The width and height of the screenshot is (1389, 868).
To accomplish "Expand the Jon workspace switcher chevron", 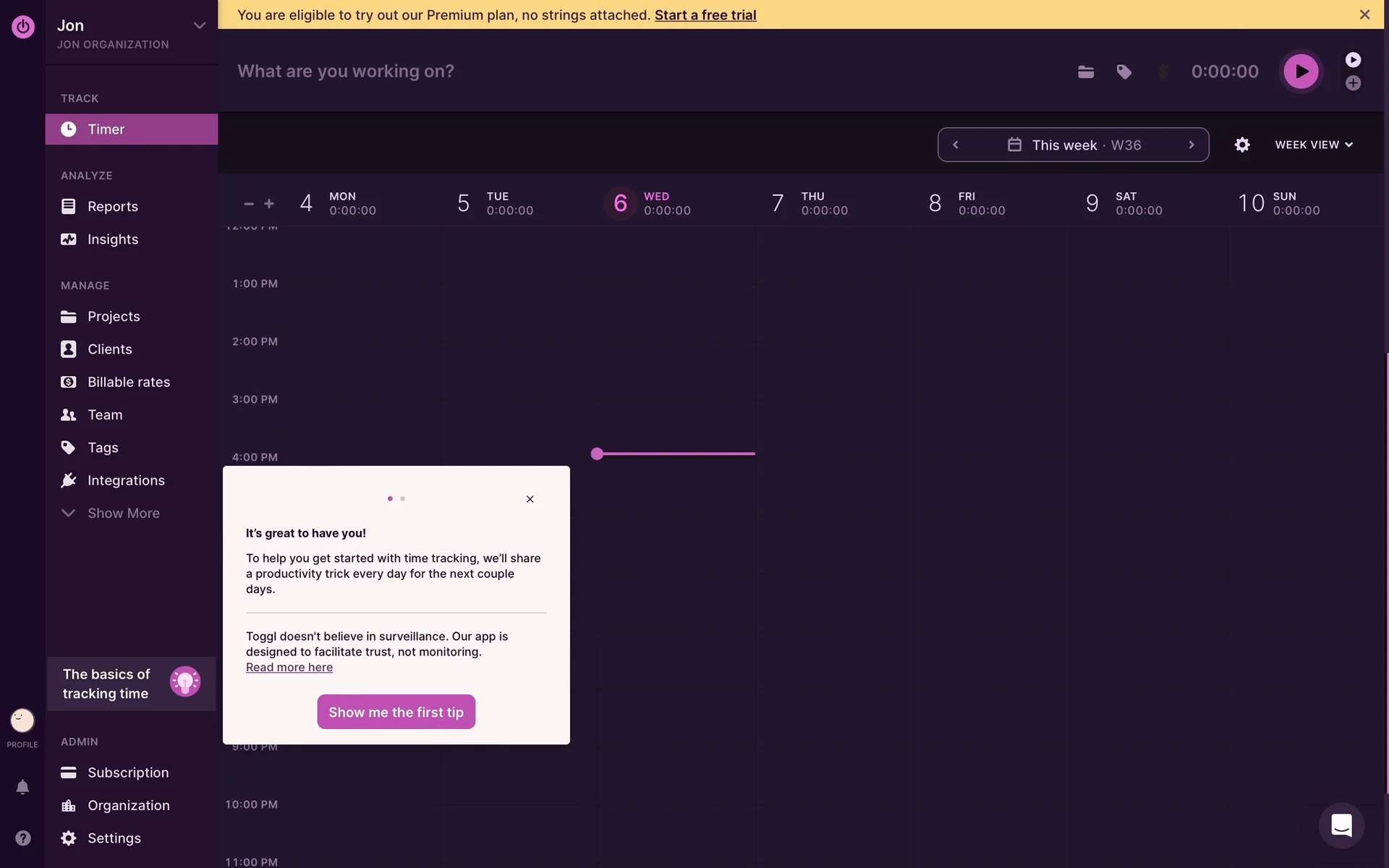I will 199,26.
